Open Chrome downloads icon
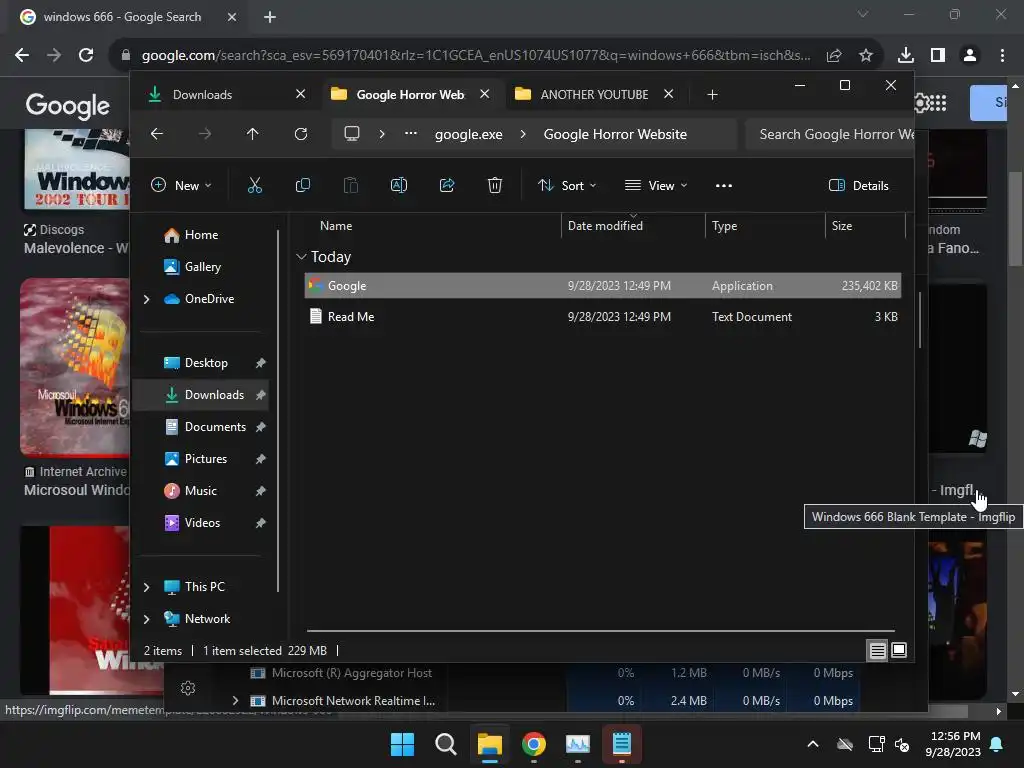 coord(906,56)
